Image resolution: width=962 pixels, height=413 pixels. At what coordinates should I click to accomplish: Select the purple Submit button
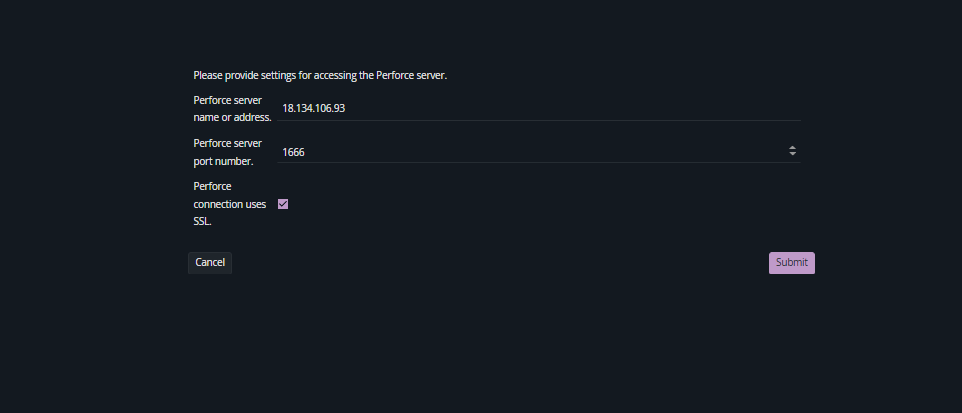(x=791, y=263)
